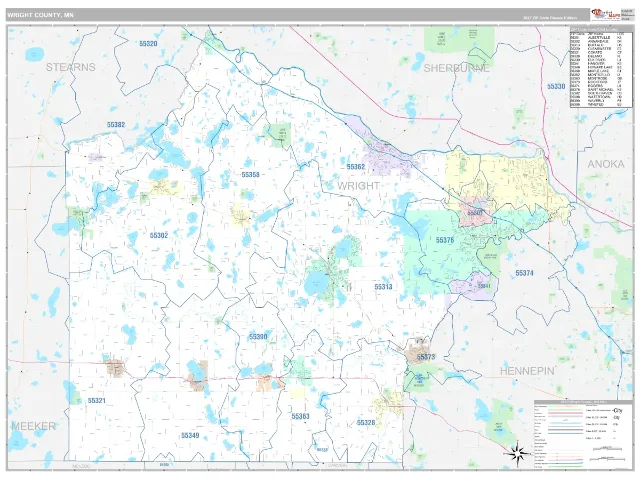Click ZIP code 55390 label
This screenshot has width=640, height=480.
coord(258,336)
